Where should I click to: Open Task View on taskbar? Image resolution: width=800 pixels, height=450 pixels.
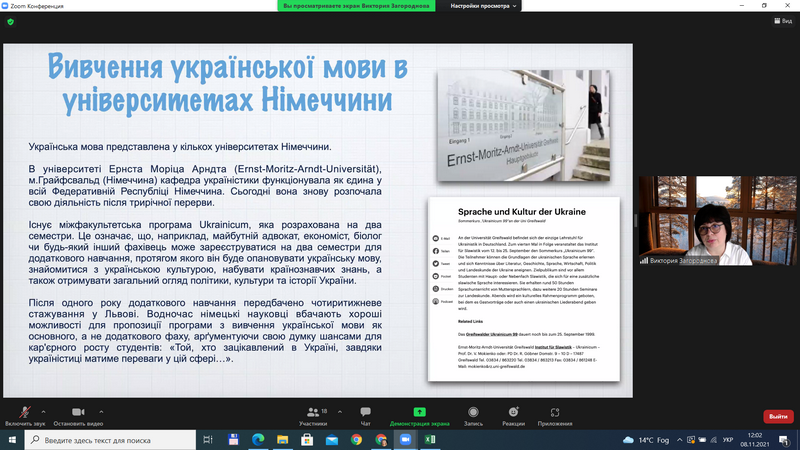[x=208, y=440]
